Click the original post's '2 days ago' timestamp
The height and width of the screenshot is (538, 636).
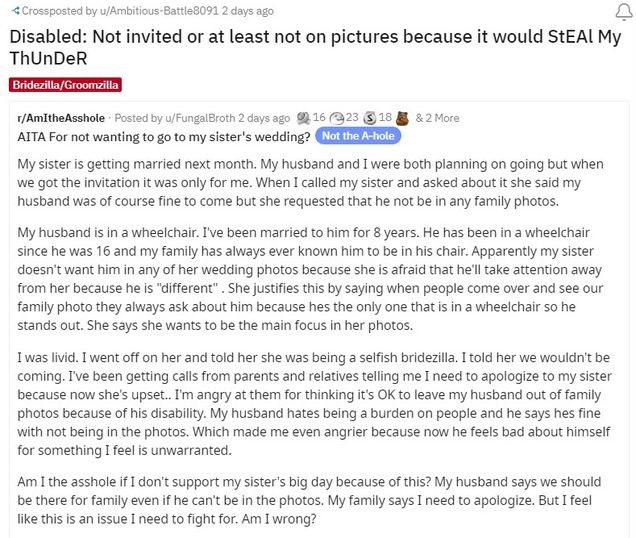(264, 118)
